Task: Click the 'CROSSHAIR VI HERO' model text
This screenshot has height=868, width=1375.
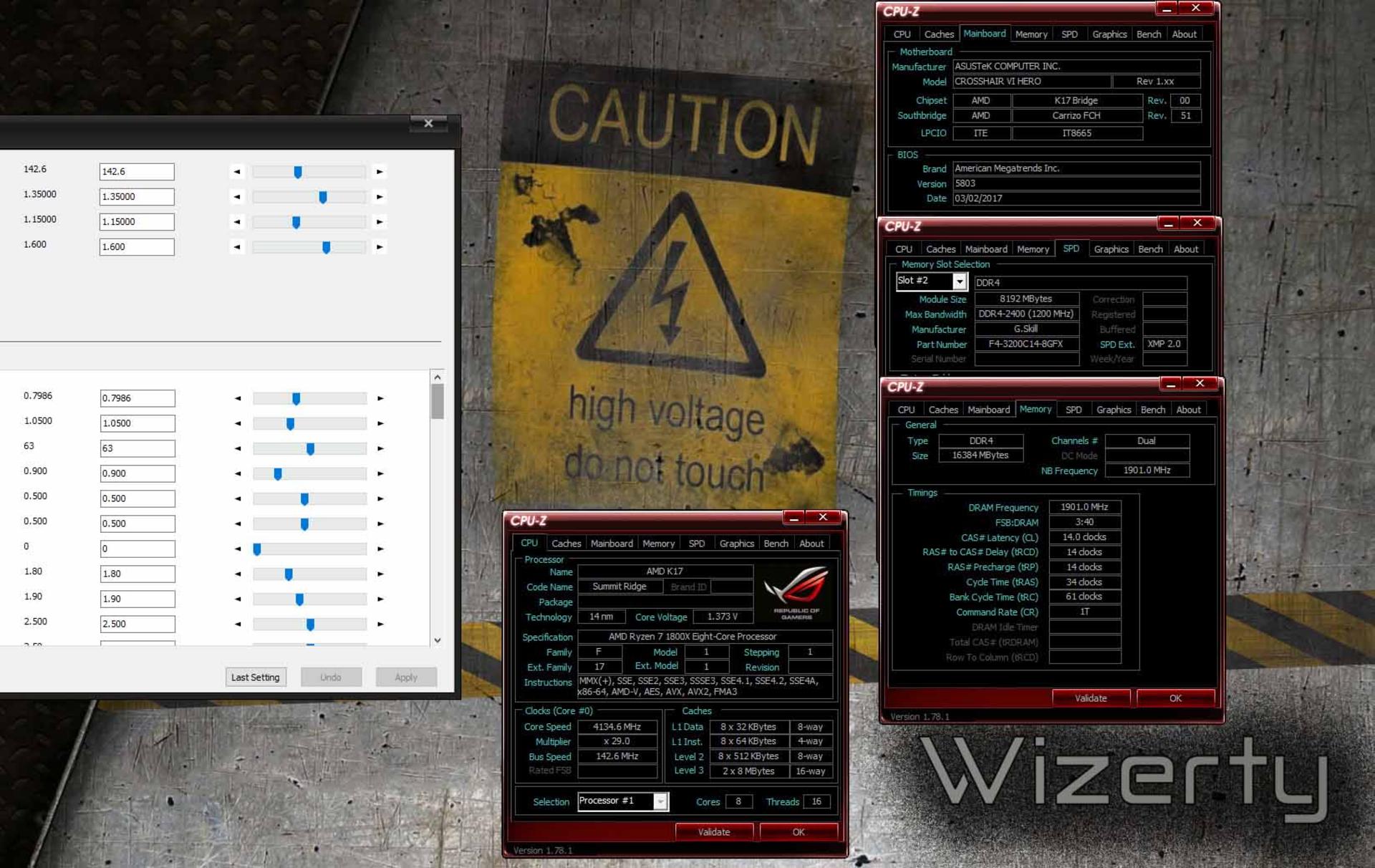Action: (997, 82)
